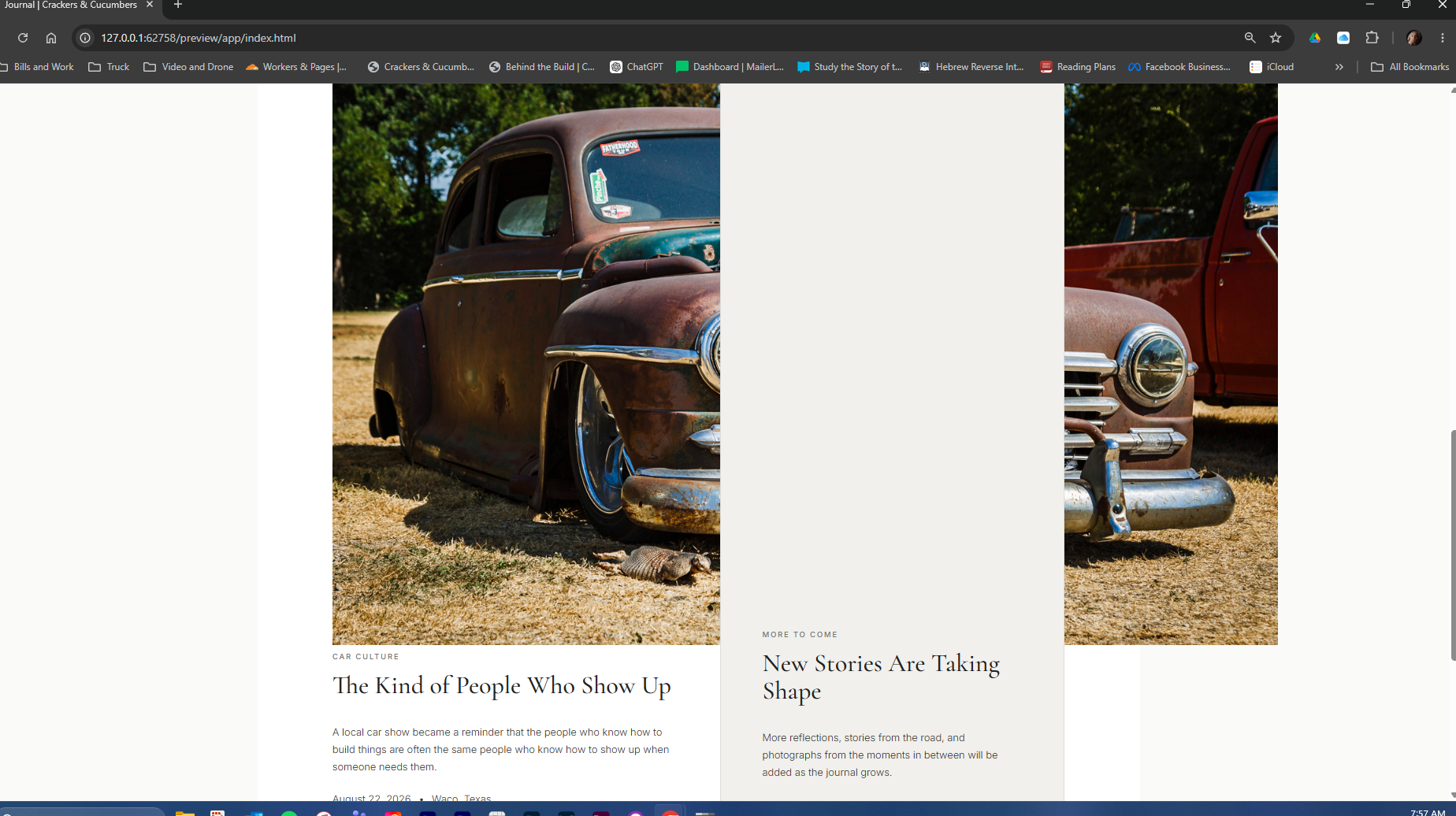Open the zoom magnifier icon in address bar
Screen dimensions: 1456x816
pos(1250,38)
